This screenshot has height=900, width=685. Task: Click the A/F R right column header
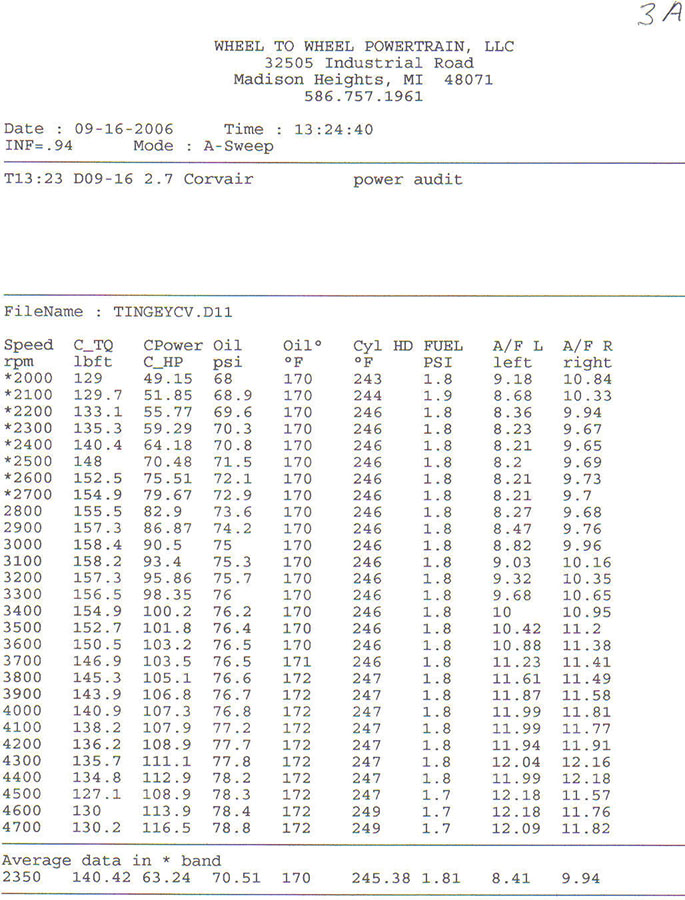pyautogui.click(x=587, y=354)
